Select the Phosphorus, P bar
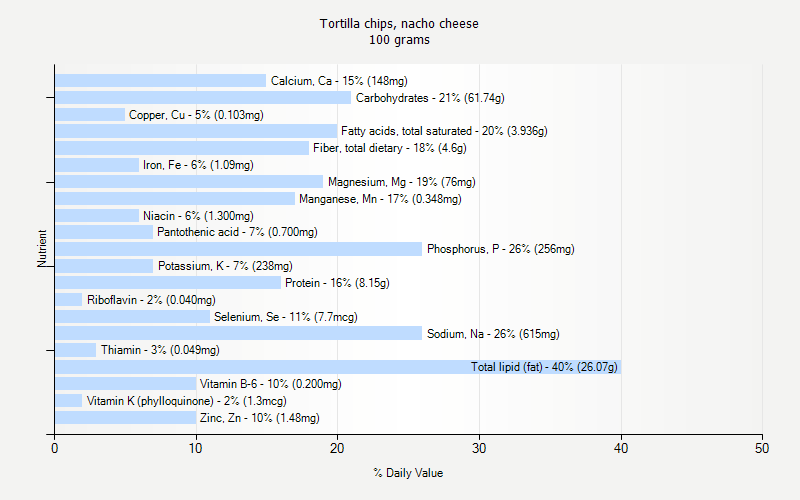This screenshot has height=500, width=800. click(238, 249)
